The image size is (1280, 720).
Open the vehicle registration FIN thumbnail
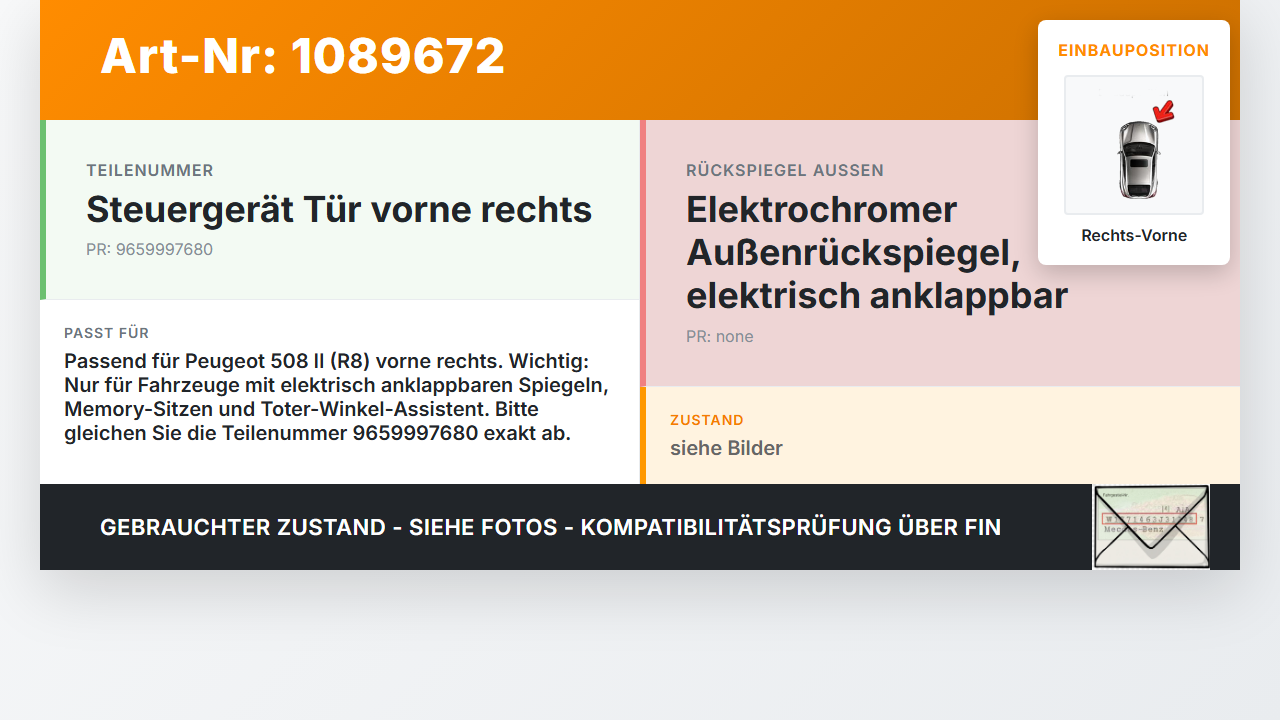pyautogui.click(x=1151, y=527)
